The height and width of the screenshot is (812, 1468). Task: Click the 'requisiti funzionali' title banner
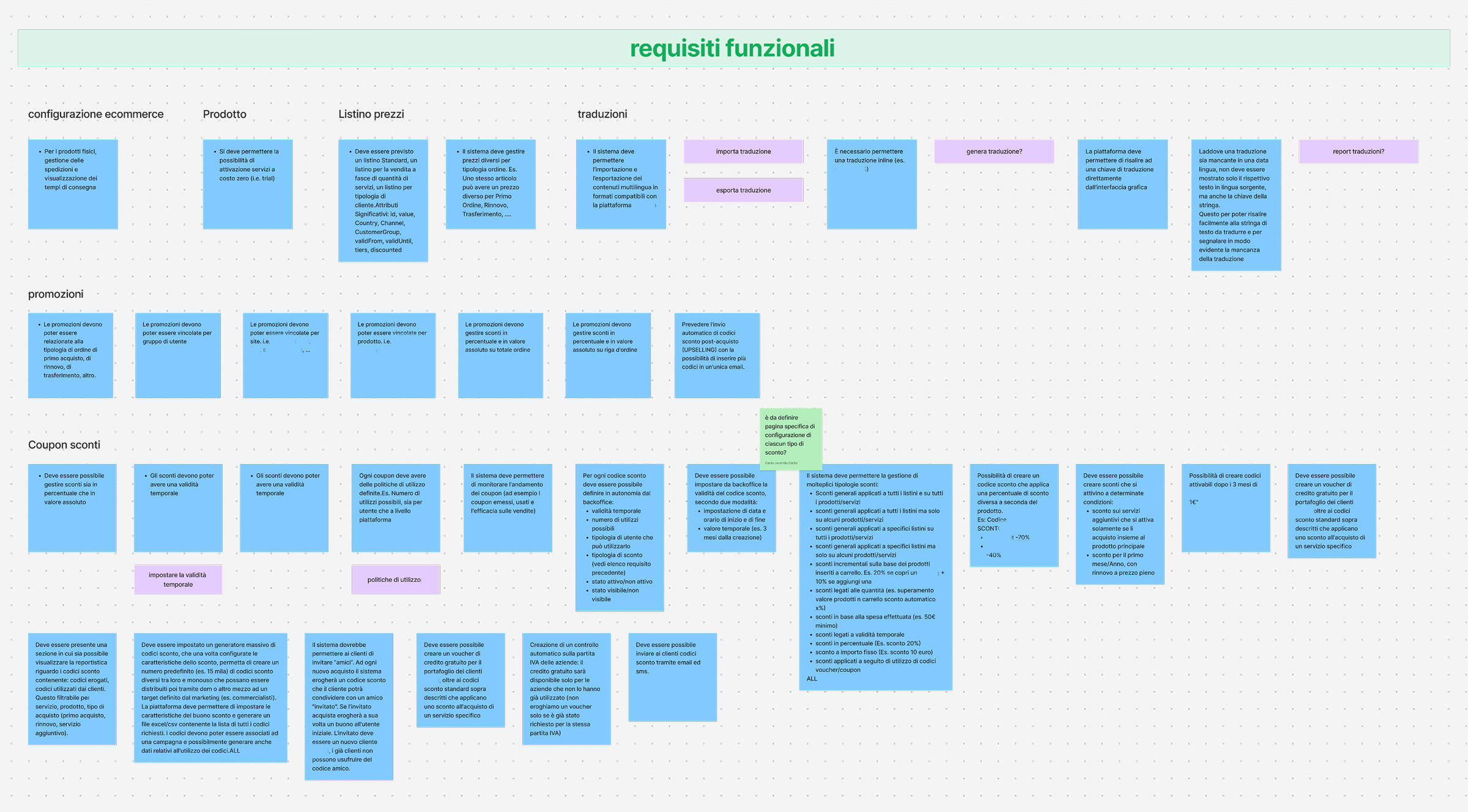click(x=733, y=48)
